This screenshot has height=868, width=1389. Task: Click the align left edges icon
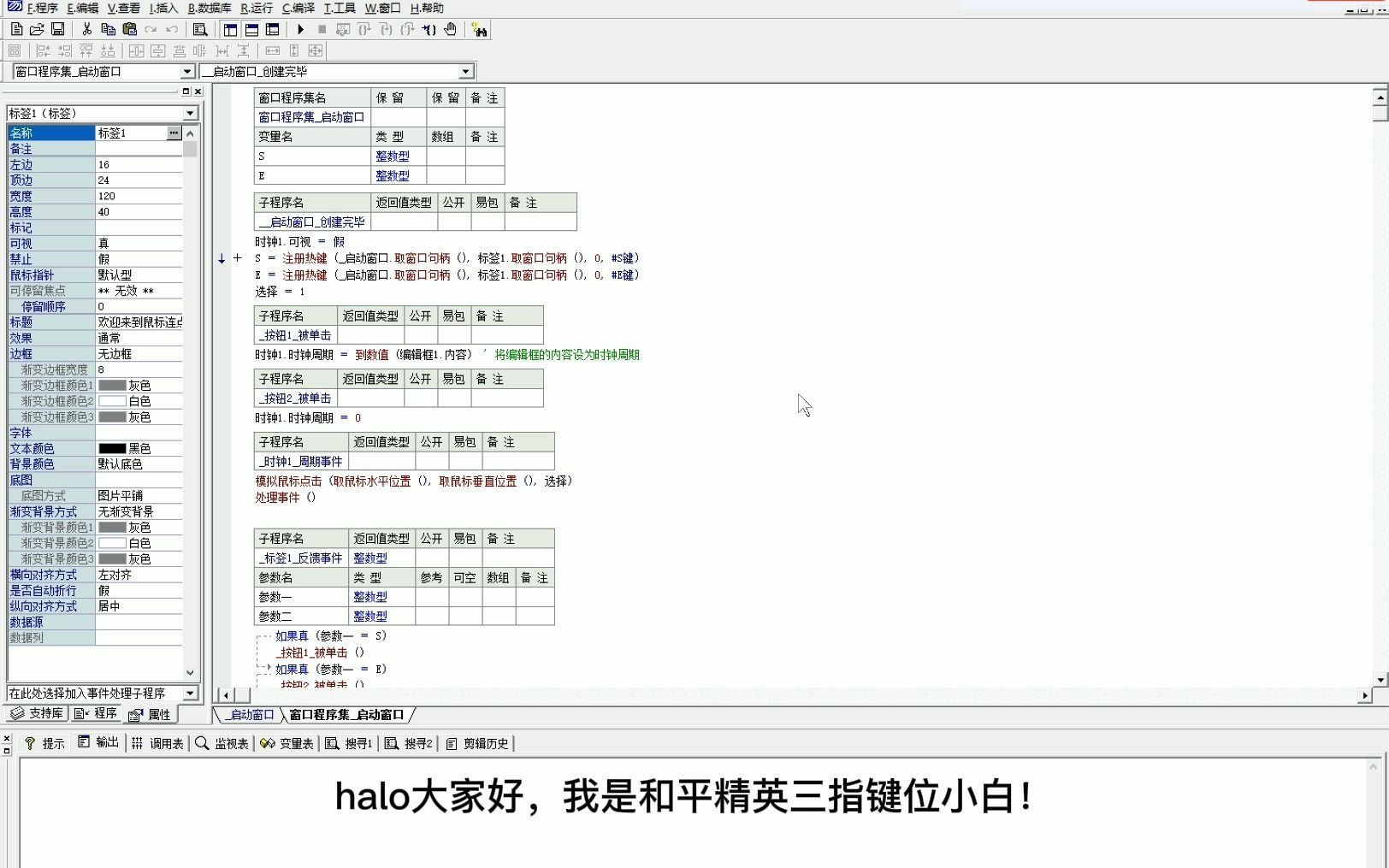[x=44, y=50]
